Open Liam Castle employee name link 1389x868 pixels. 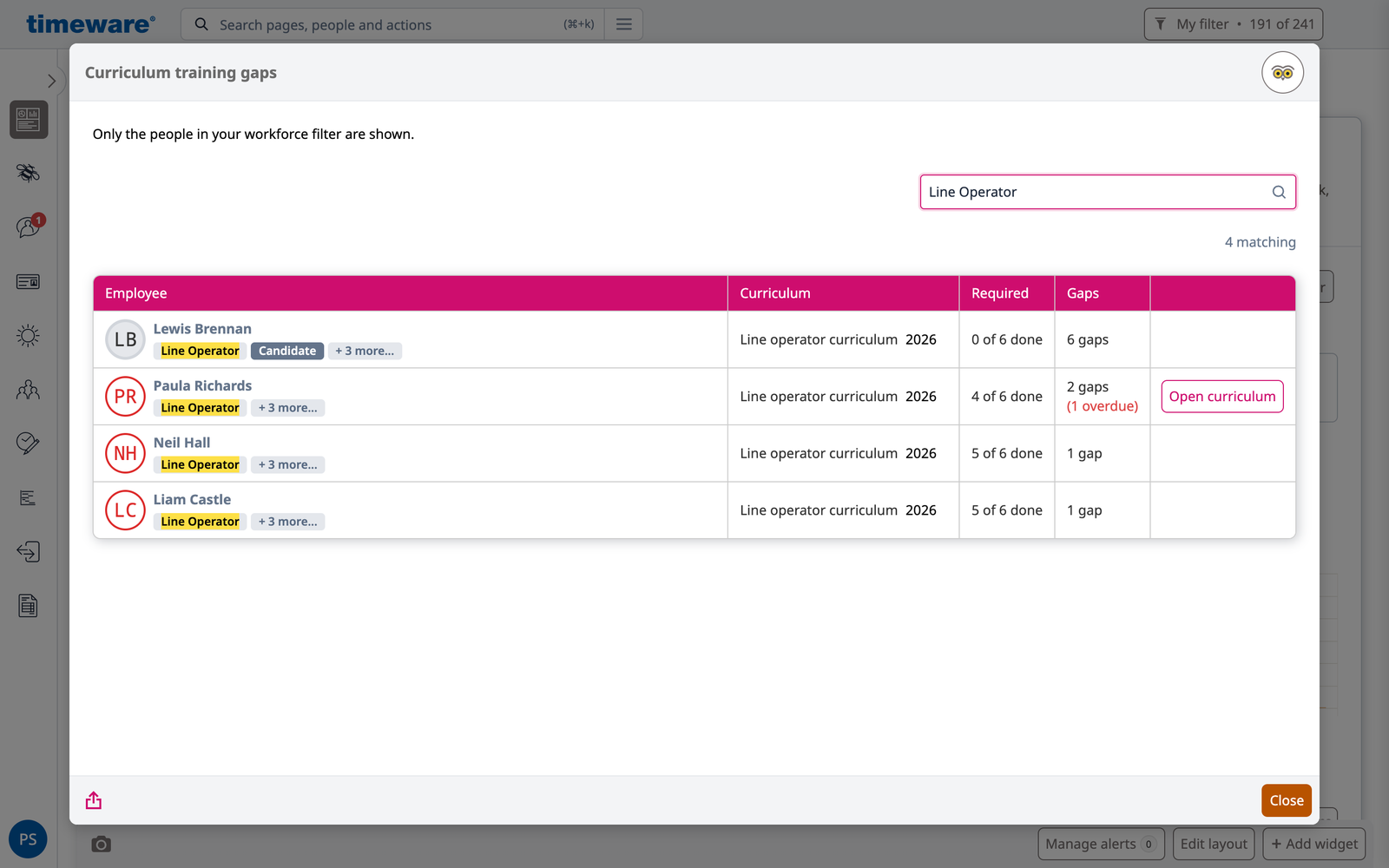click(x=192, y=499)
